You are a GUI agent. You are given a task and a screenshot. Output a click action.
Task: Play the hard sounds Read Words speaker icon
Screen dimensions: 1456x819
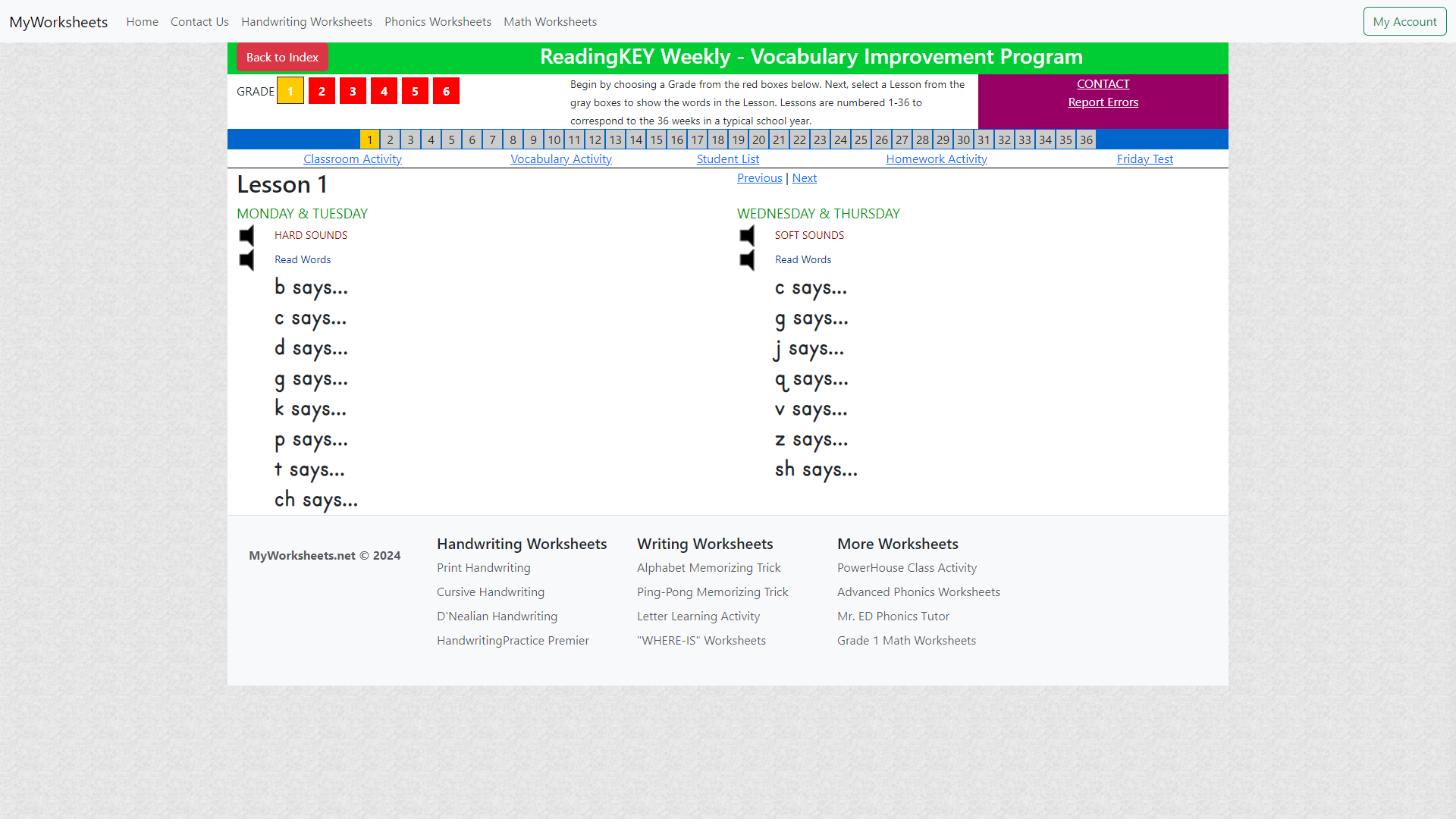[247, 260]
